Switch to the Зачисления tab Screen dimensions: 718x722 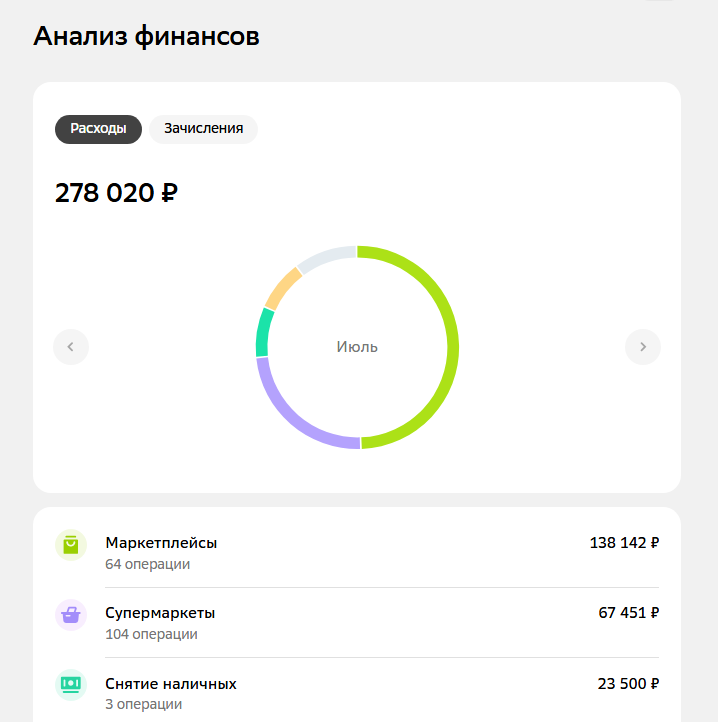point(204,129)
